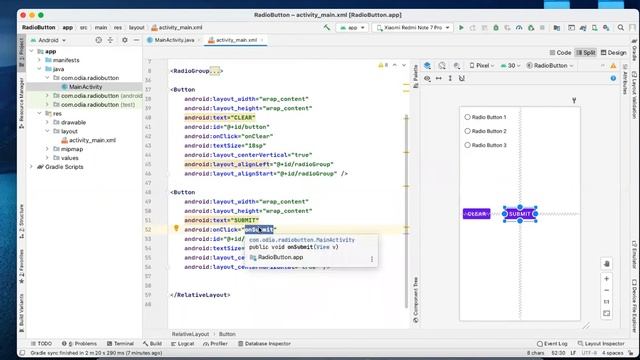Click the vertical expand arrows icon
This screenshot has width=640, height=360.
[450, 78]
